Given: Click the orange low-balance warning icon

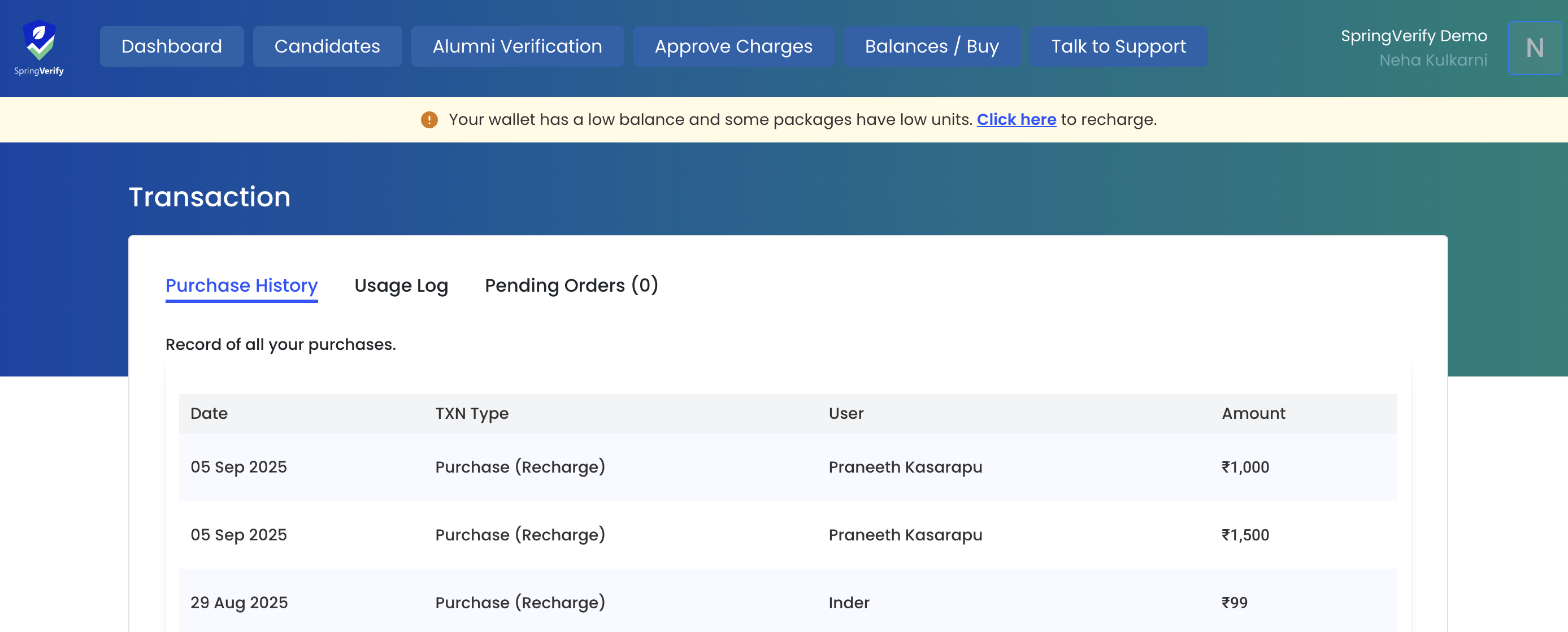Looking at the screenshot, I should pyautogui.click(x=429, y=120).
